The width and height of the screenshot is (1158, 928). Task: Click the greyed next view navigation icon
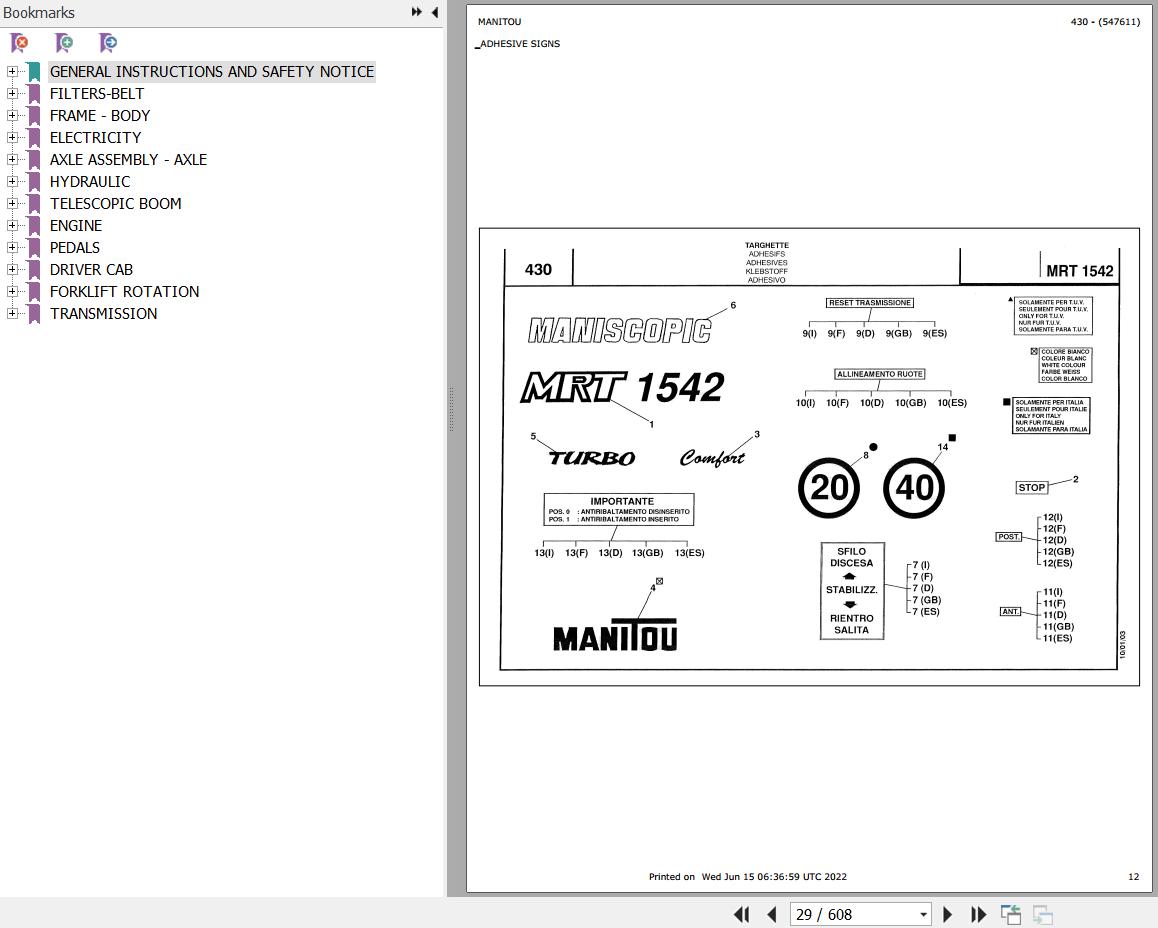[1043, 915]
